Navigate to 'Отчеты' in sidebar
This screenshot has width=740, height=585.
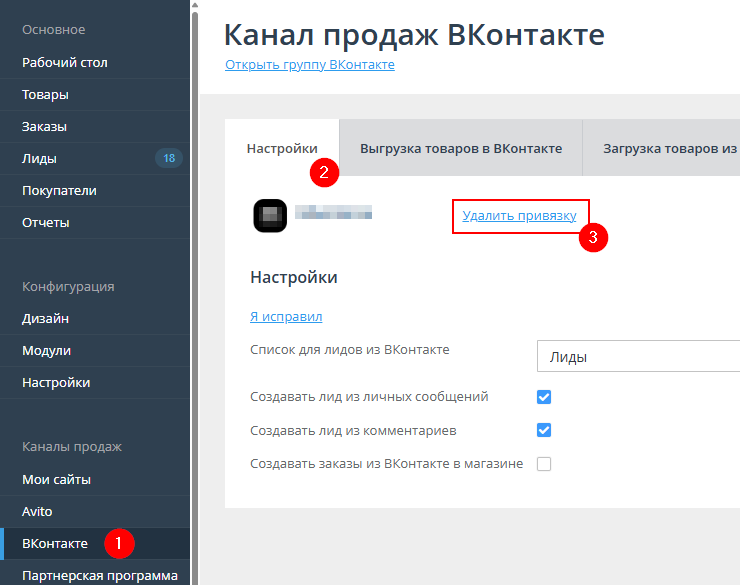pos(45,222)
